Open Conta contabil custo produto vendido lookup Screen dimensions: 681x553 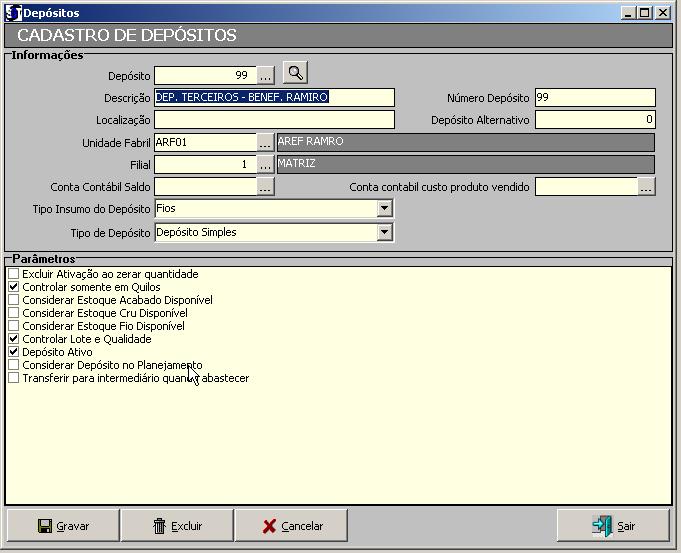pos(646,186)
